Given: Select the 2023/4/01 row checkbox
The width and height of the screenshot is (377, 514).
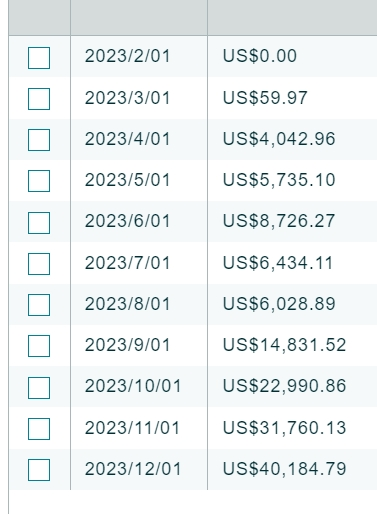Looking at the screenshot, I should (x=39, y=140).
